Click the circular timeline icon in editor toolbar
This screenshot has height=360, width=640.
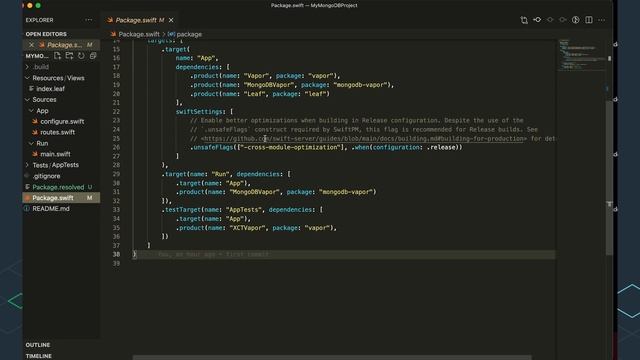(576, 20)
